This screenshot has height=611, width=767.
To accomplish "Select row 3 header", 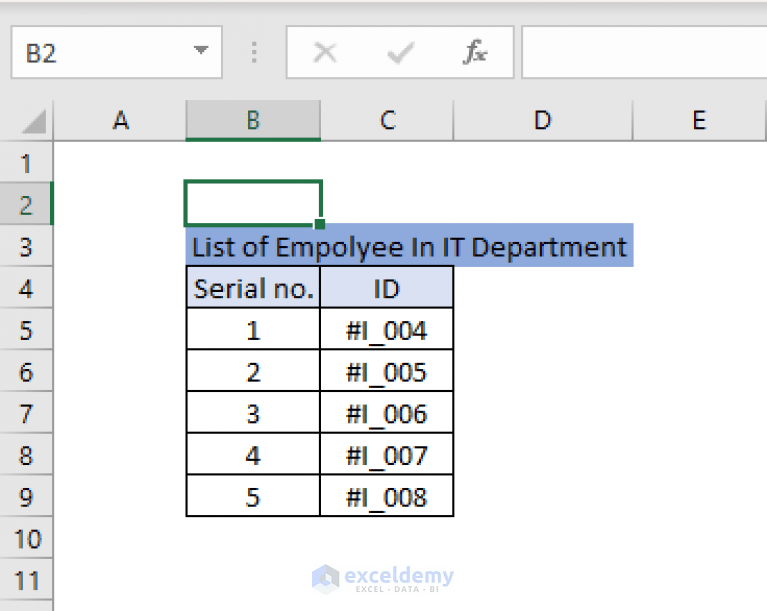I will [x=26, y=246].
